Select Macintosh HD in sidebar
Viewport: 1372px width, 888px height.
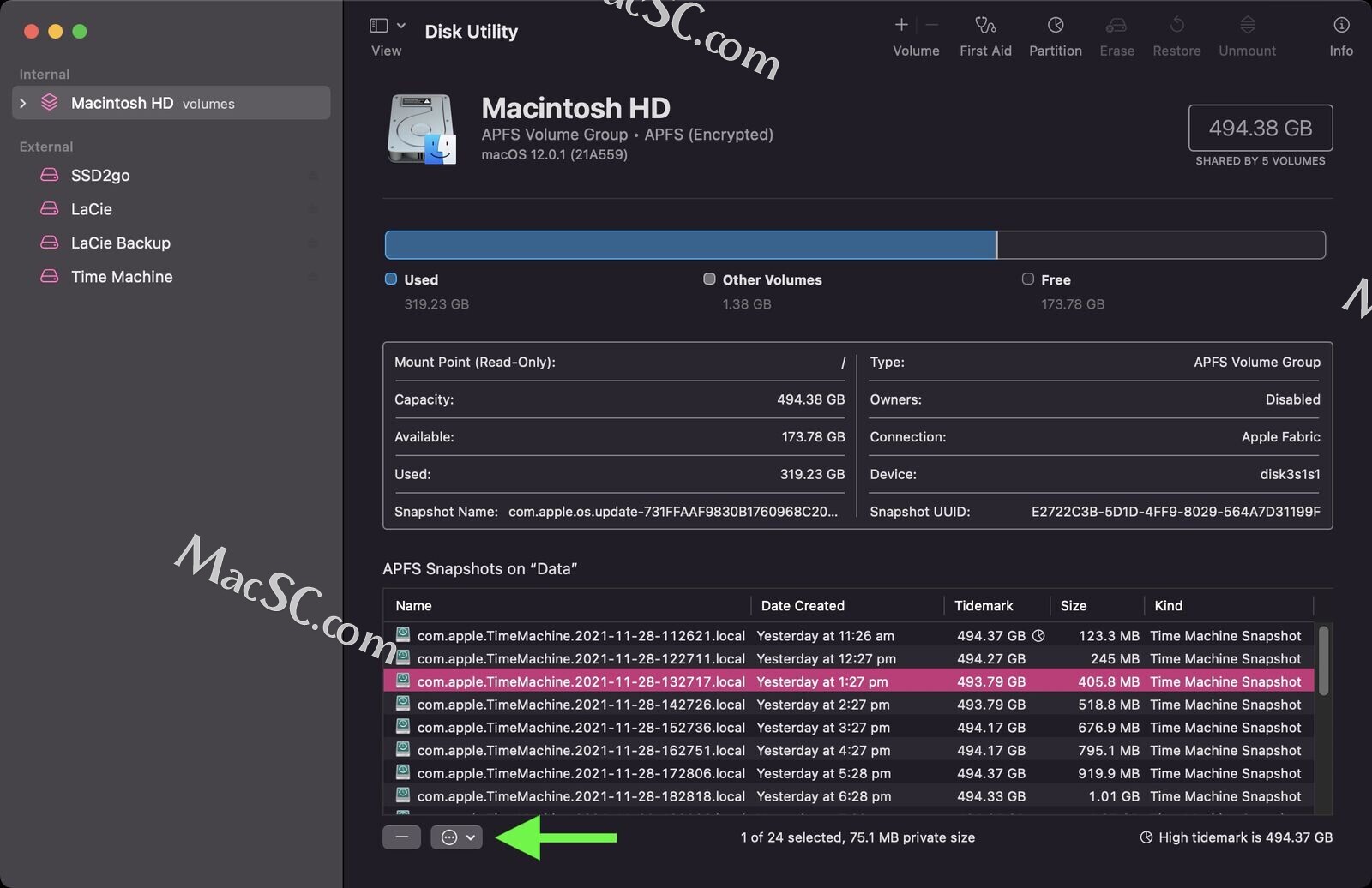tap(171, 103)
